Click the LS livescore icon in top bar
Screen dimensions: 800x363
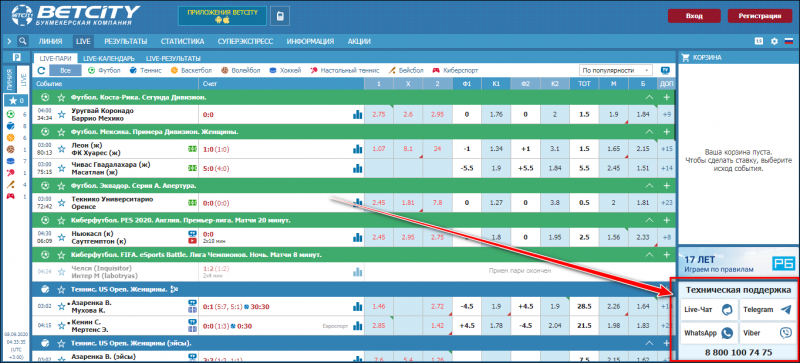click(x=759, y=41)
